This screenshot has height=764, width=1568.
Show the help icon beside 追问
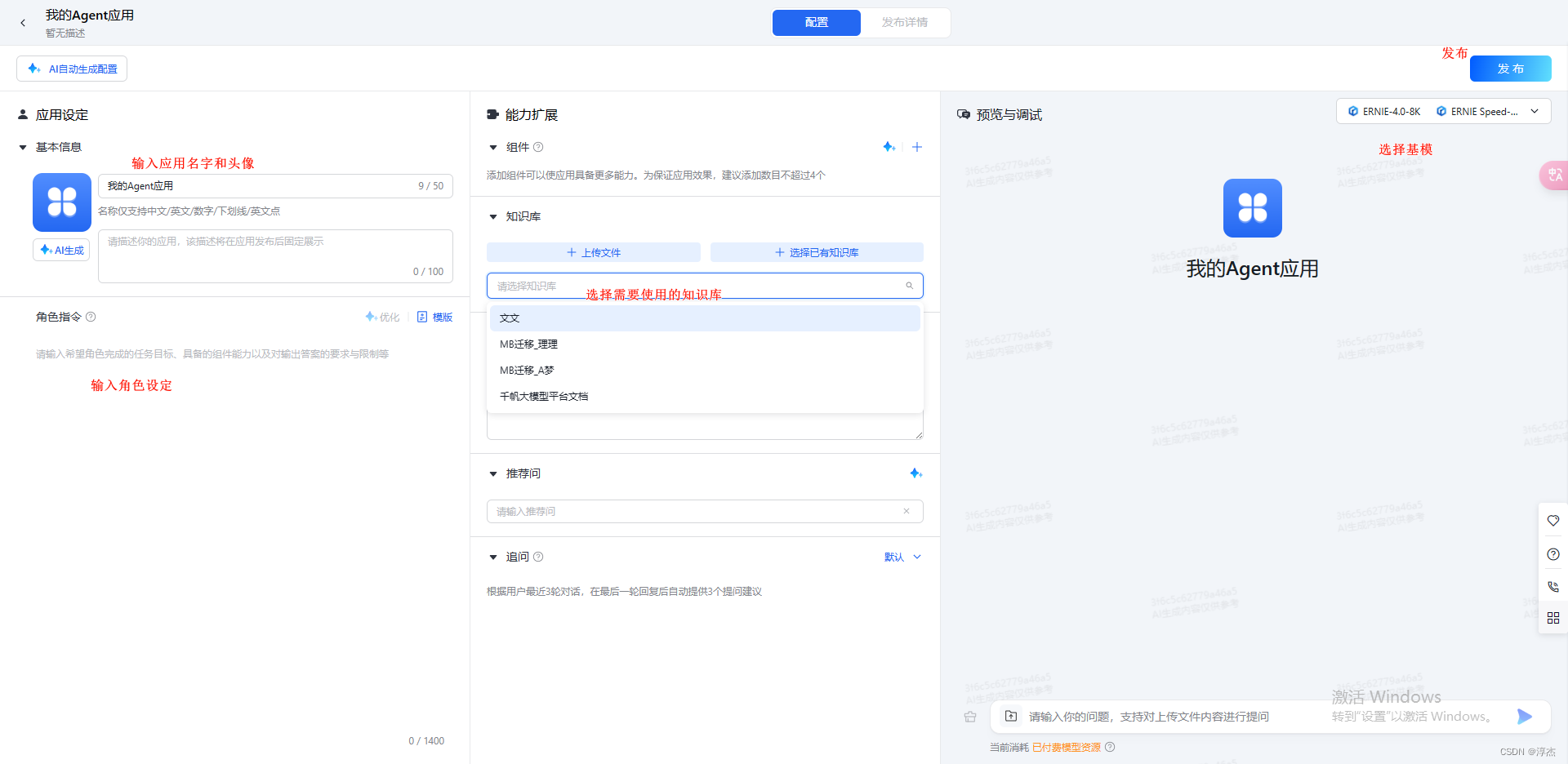538,557
